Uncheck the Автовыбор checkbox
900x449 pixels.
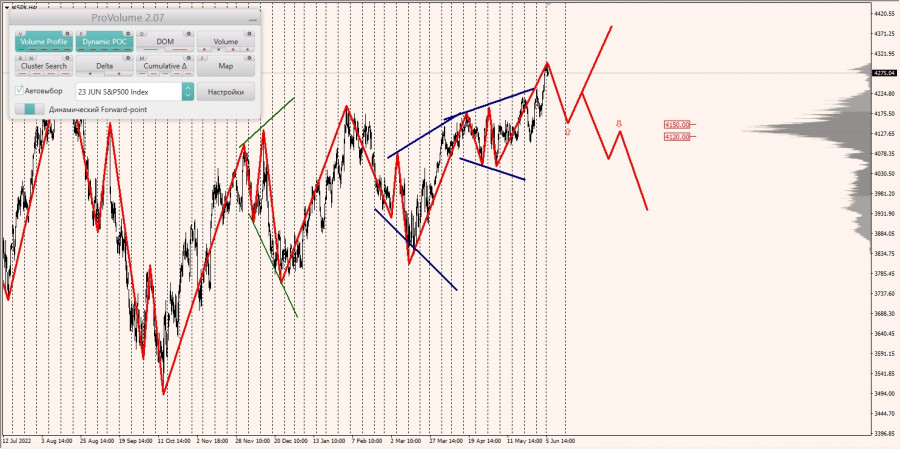coord(20,91)
